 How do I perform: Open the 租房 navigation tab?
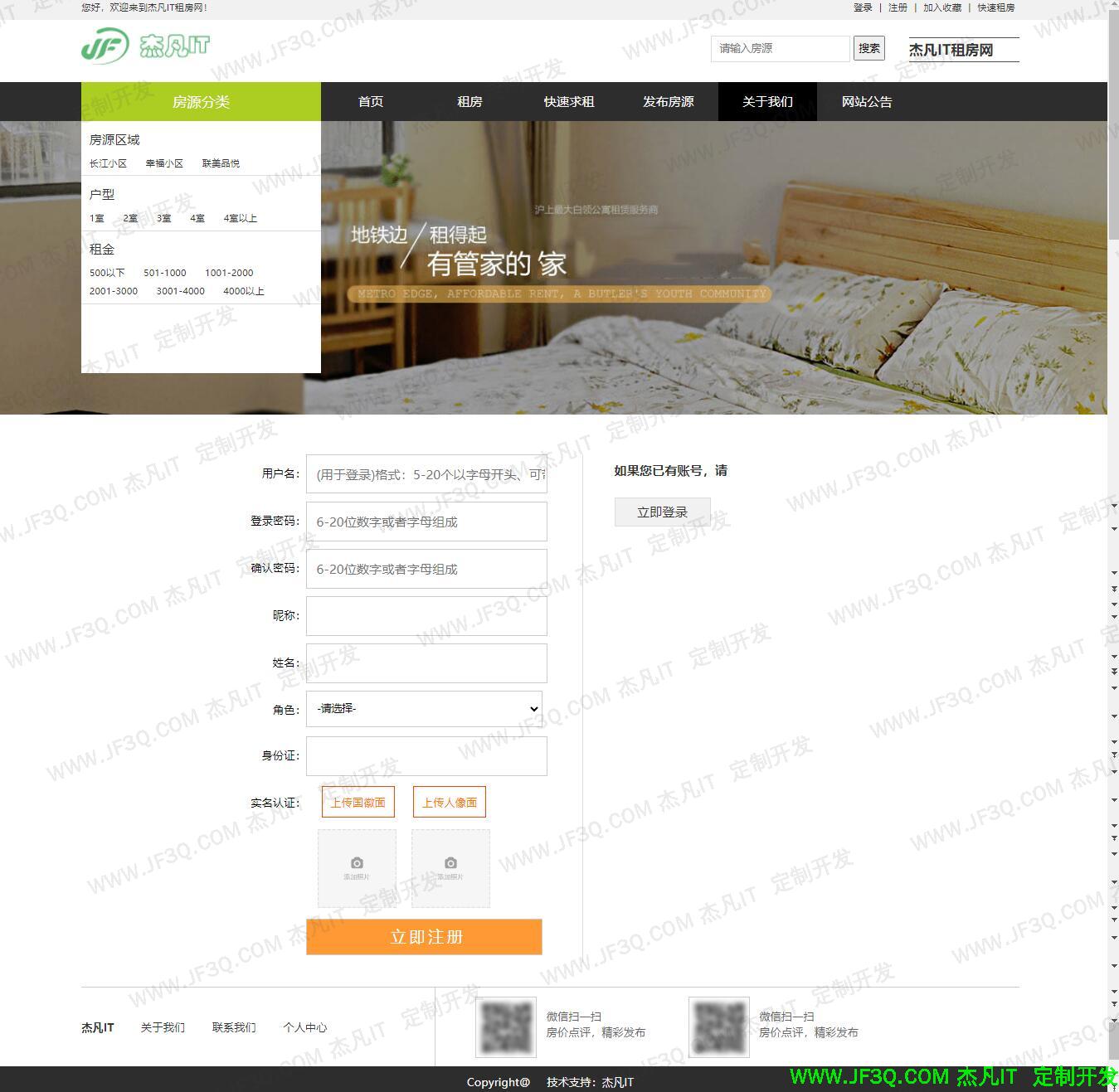click(x=469, y=102)
